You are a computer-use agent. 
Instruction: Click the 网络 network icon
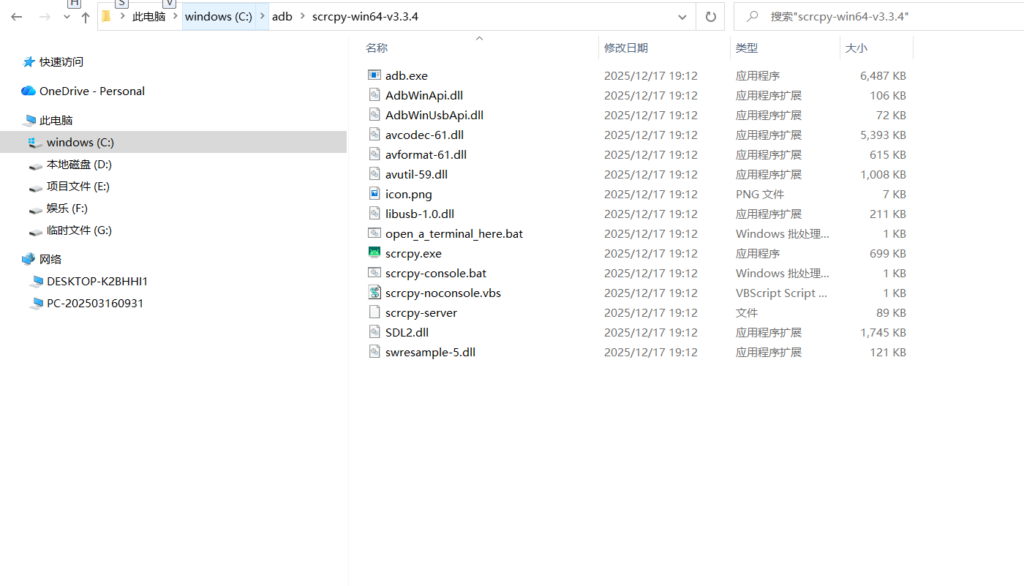click(x=28, y=259)
